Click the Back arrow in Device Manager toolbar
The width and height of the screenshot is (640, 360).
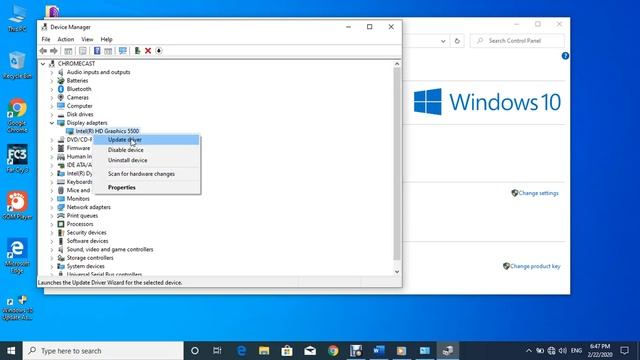[43, 51]
